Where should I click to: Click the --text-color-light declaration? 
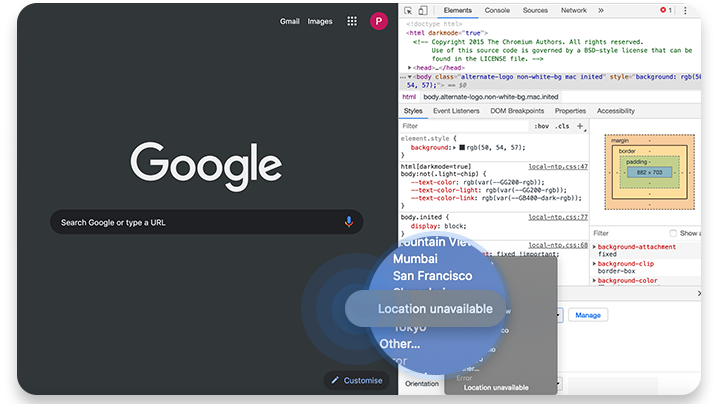click(489, 190)
